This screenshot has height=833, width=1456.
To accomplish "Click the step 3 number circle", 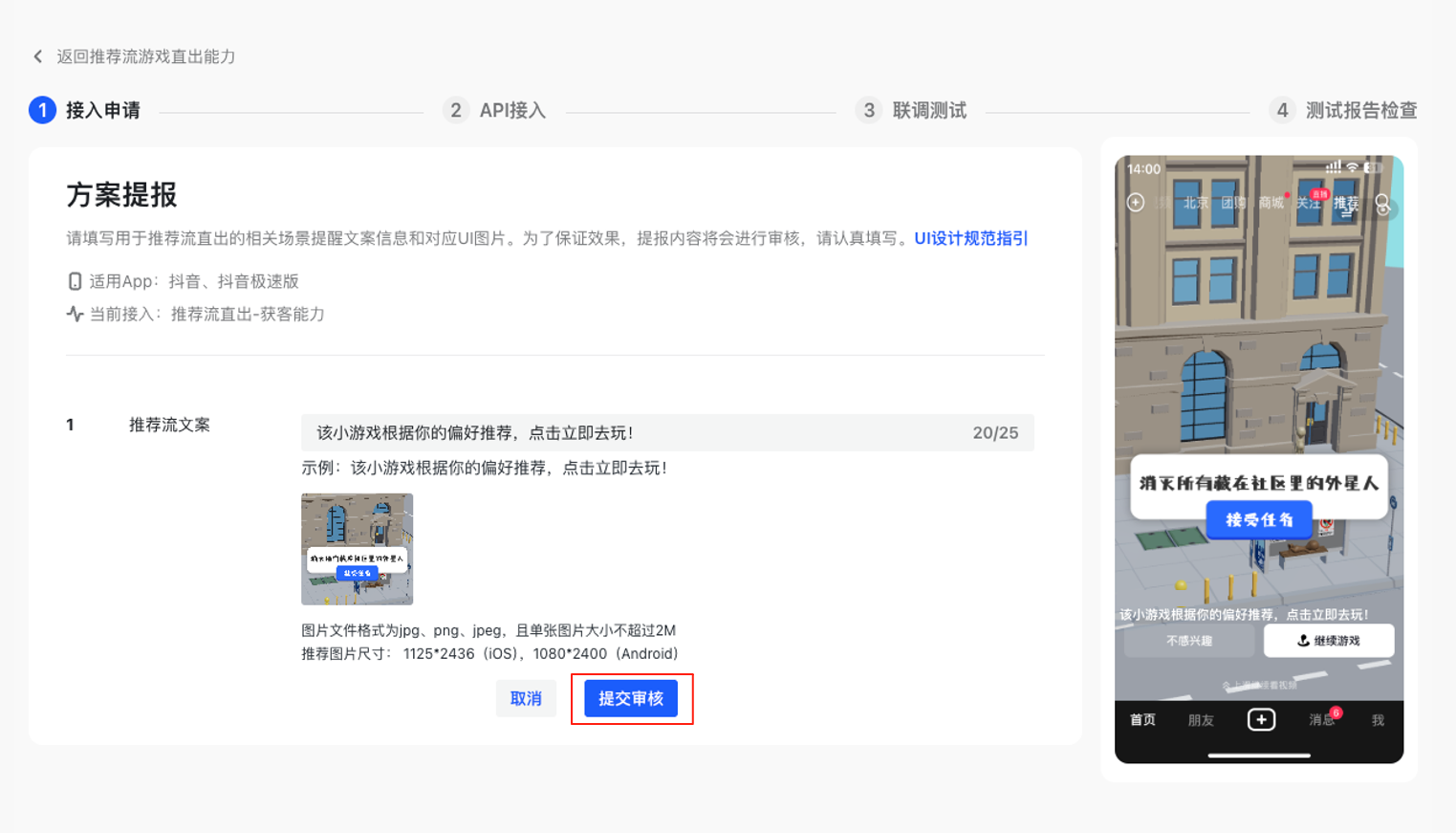I will (x=869, y=110).
